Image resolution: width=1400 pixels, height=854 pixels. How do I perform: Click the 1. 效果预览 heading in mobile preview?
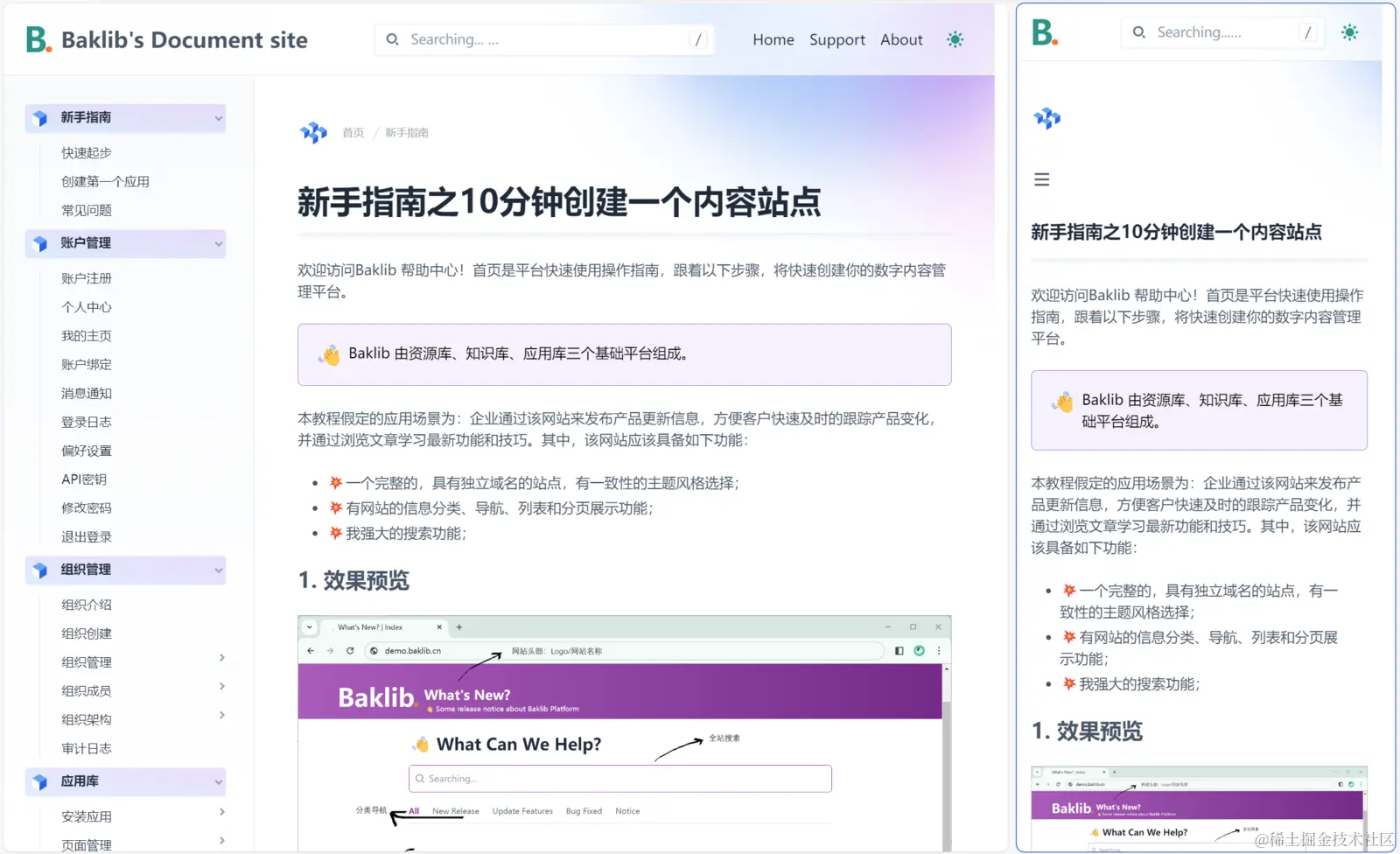tap(1087, 731)
